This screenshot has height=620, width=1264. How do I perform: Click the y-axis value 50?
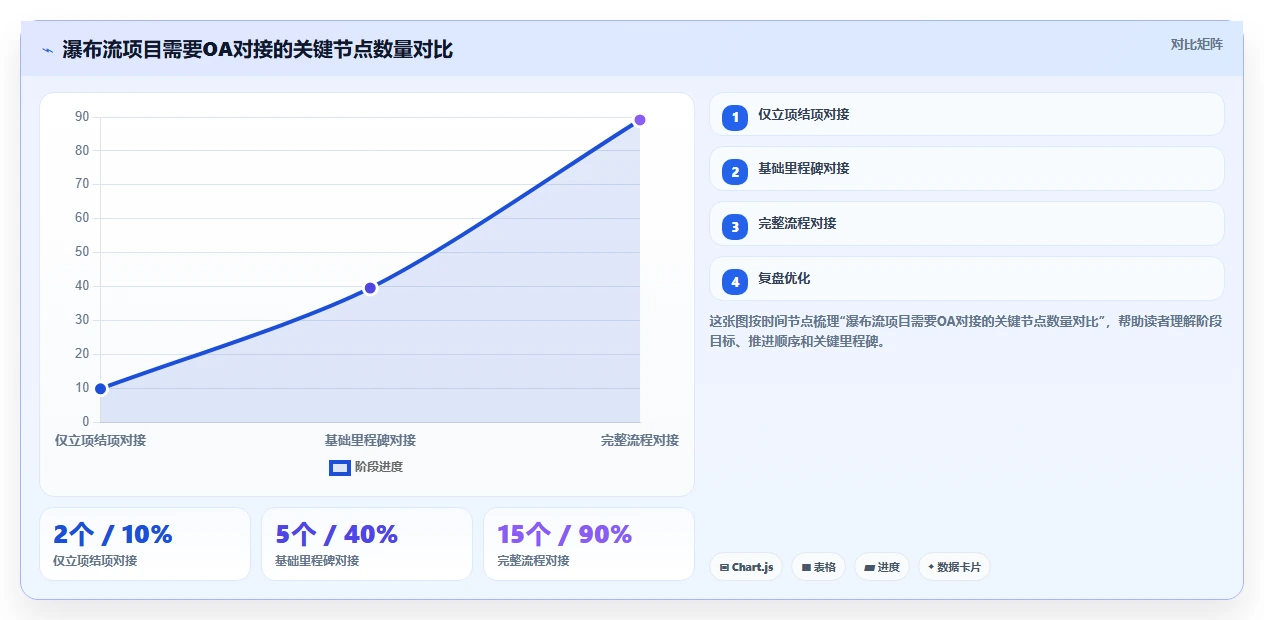82,252
